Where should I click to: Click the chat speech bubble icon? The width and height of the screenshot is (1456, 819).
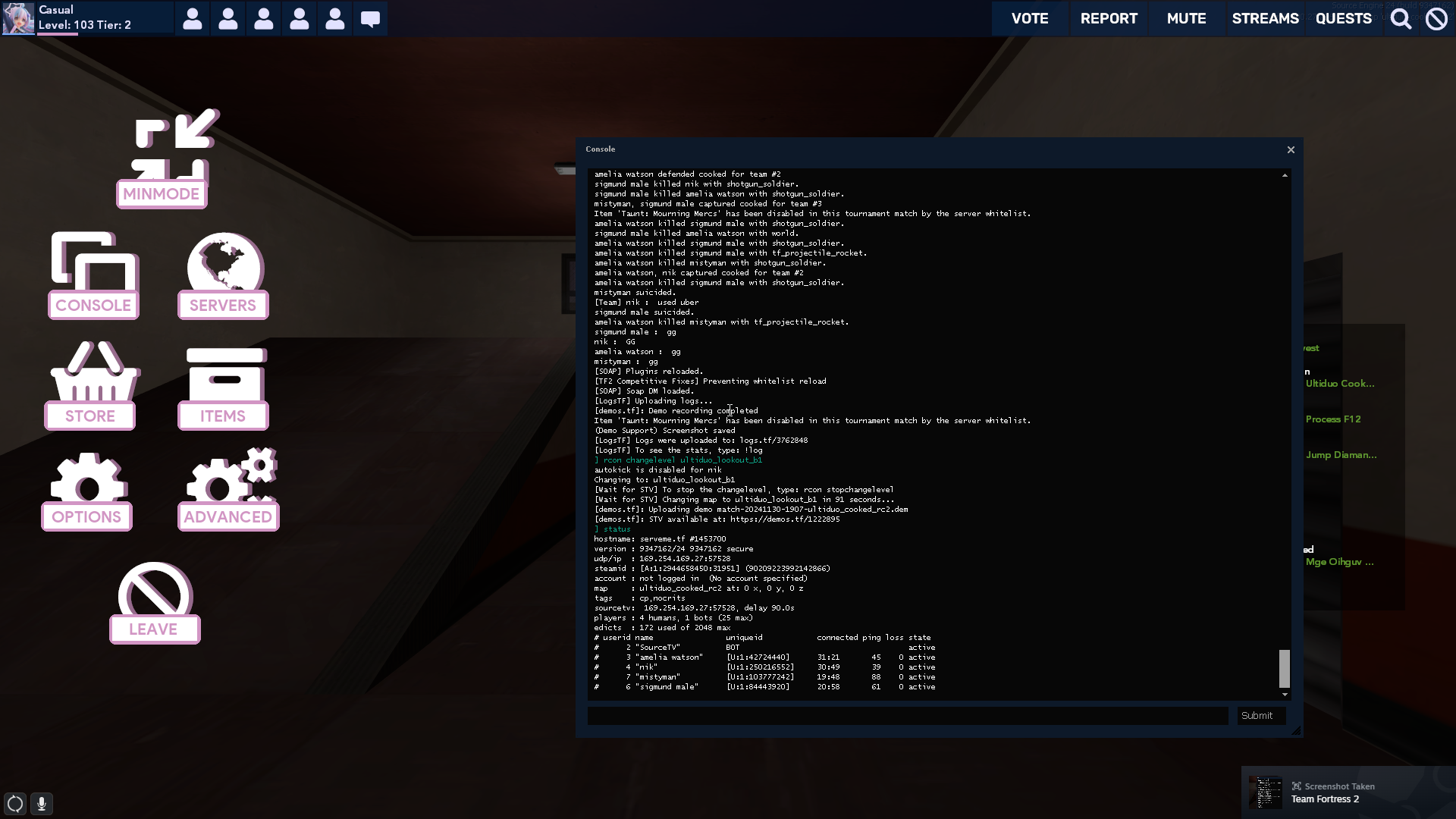coord(370,19)
